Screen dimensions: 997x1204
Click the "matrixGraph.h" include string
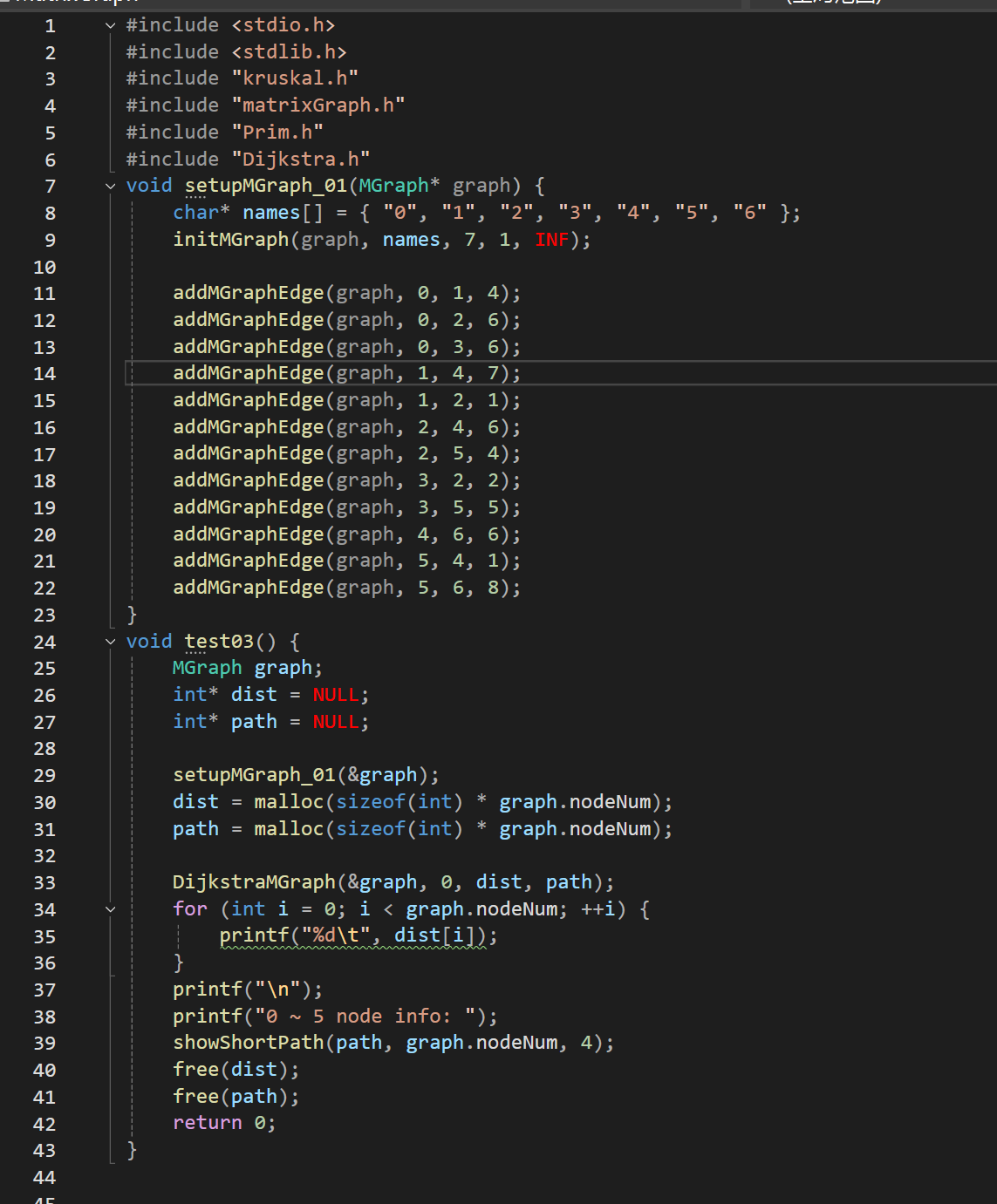(318, 105)
